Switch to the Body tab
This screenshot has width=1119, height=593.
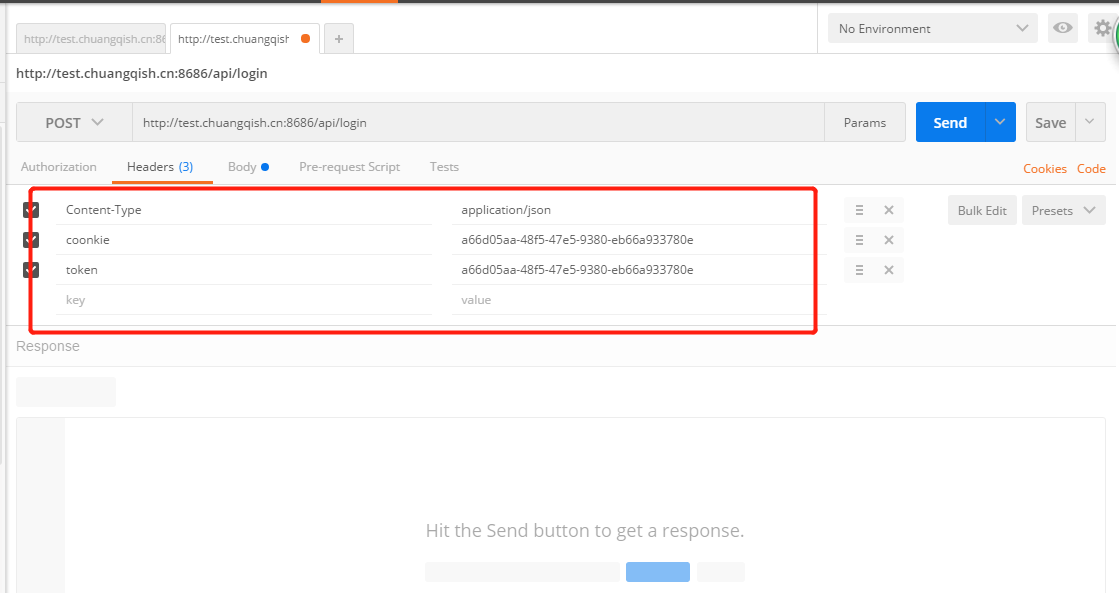coord(248,167)
